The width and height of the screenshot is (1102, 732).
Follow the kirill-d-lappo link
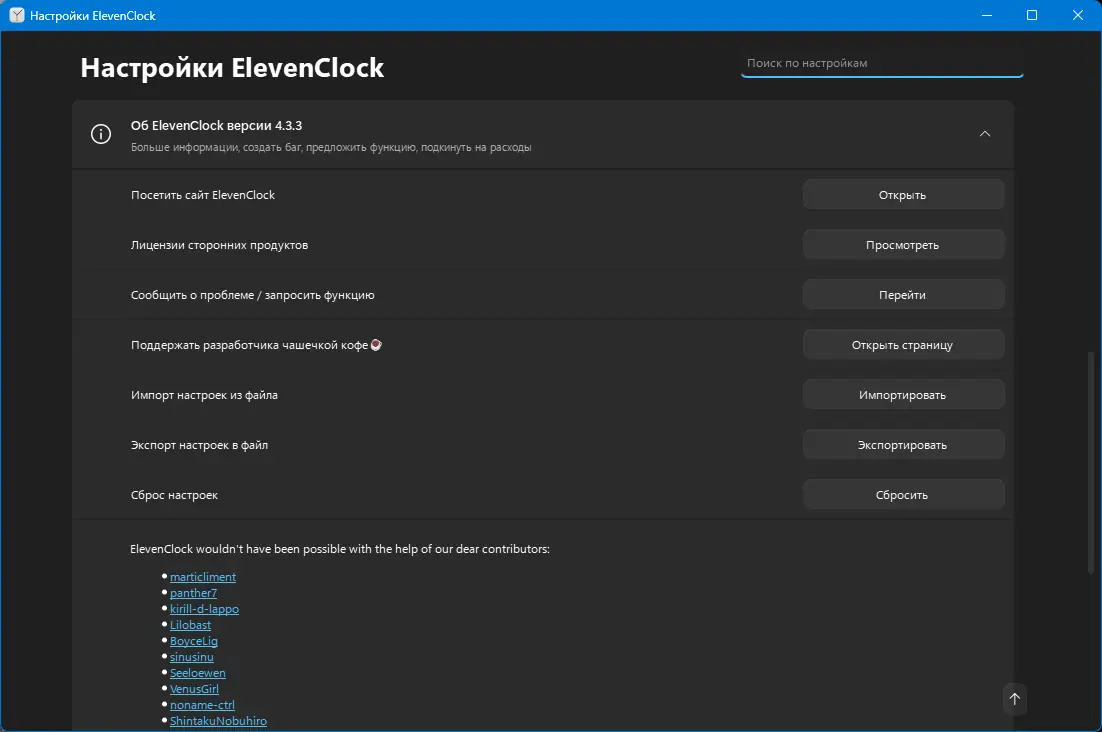point(204,609)
